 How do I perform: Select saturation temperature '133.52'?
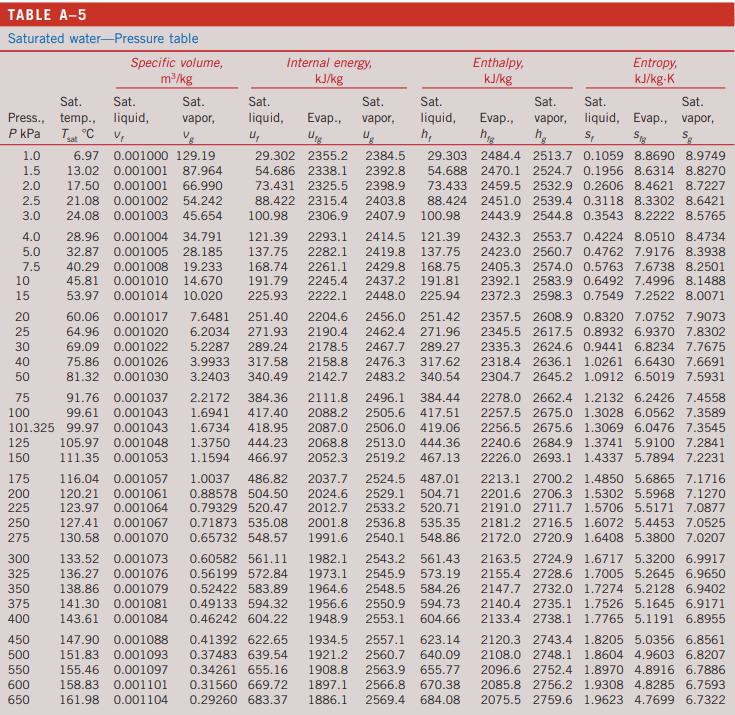(79, 559)
